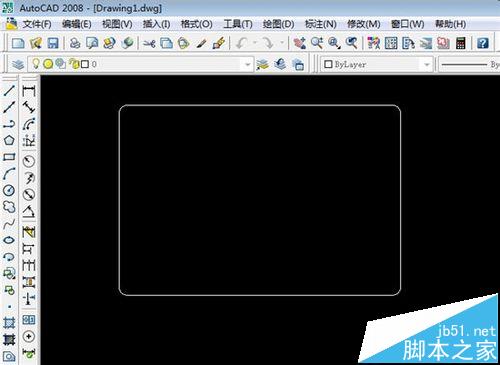Select the Rectangle tool
This screenshot has width=500, height=365.
(x=9, y=157)
